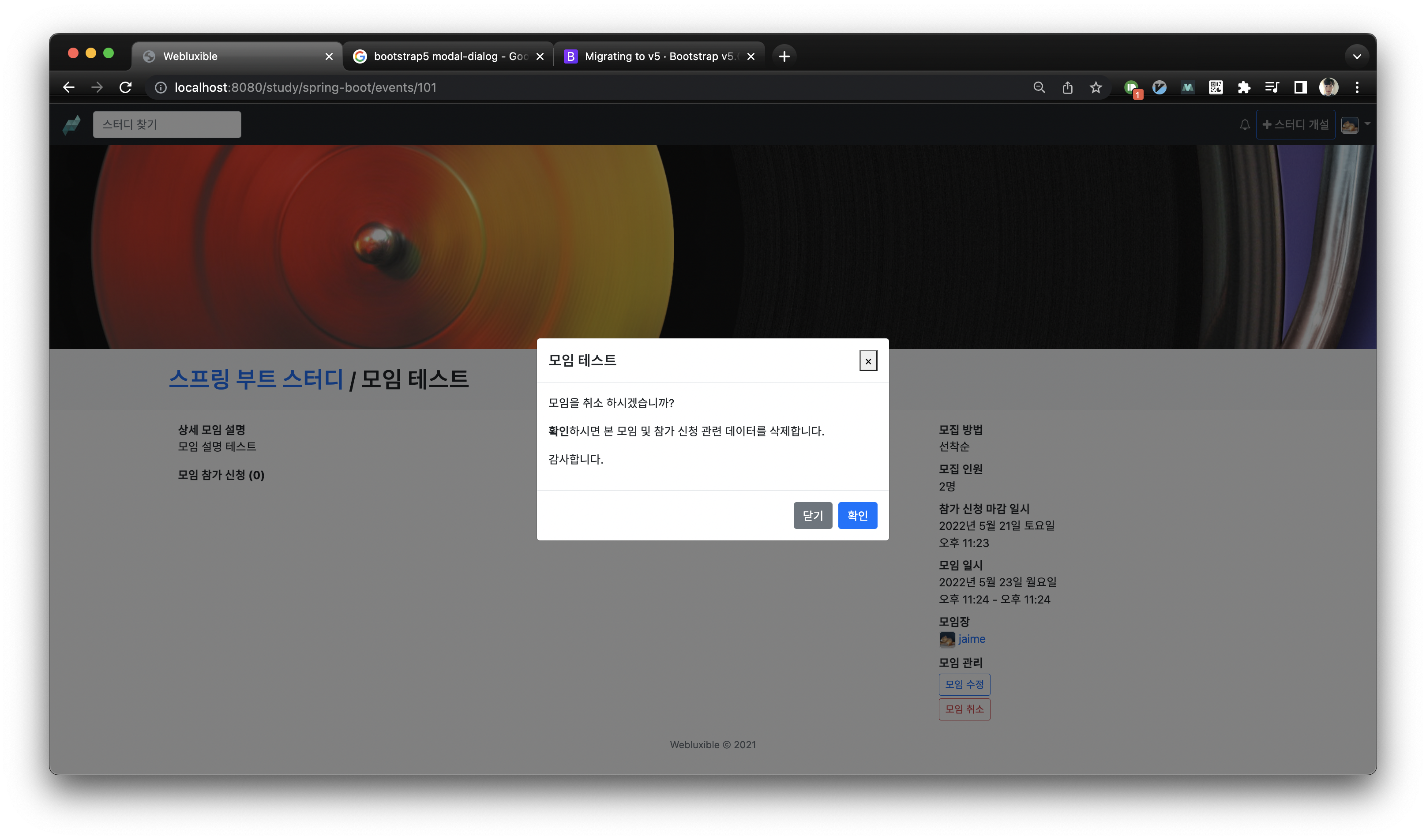Click the 닫기 button in modal

click(x=812, y=515)
